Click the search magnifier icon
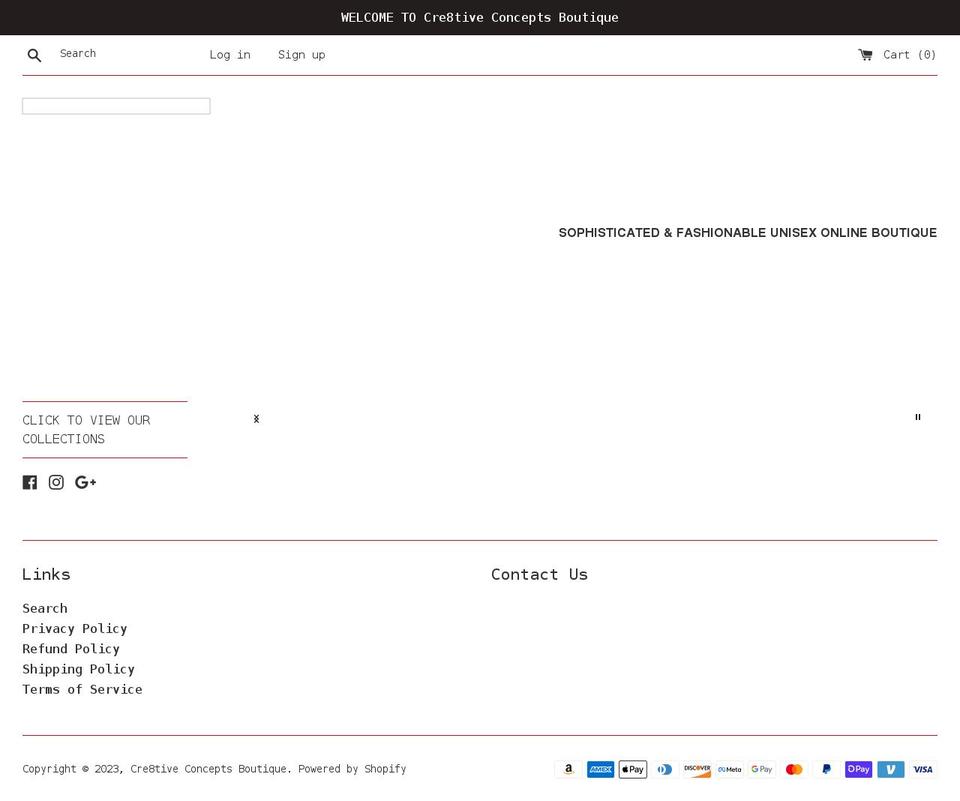 click(34, 55)
